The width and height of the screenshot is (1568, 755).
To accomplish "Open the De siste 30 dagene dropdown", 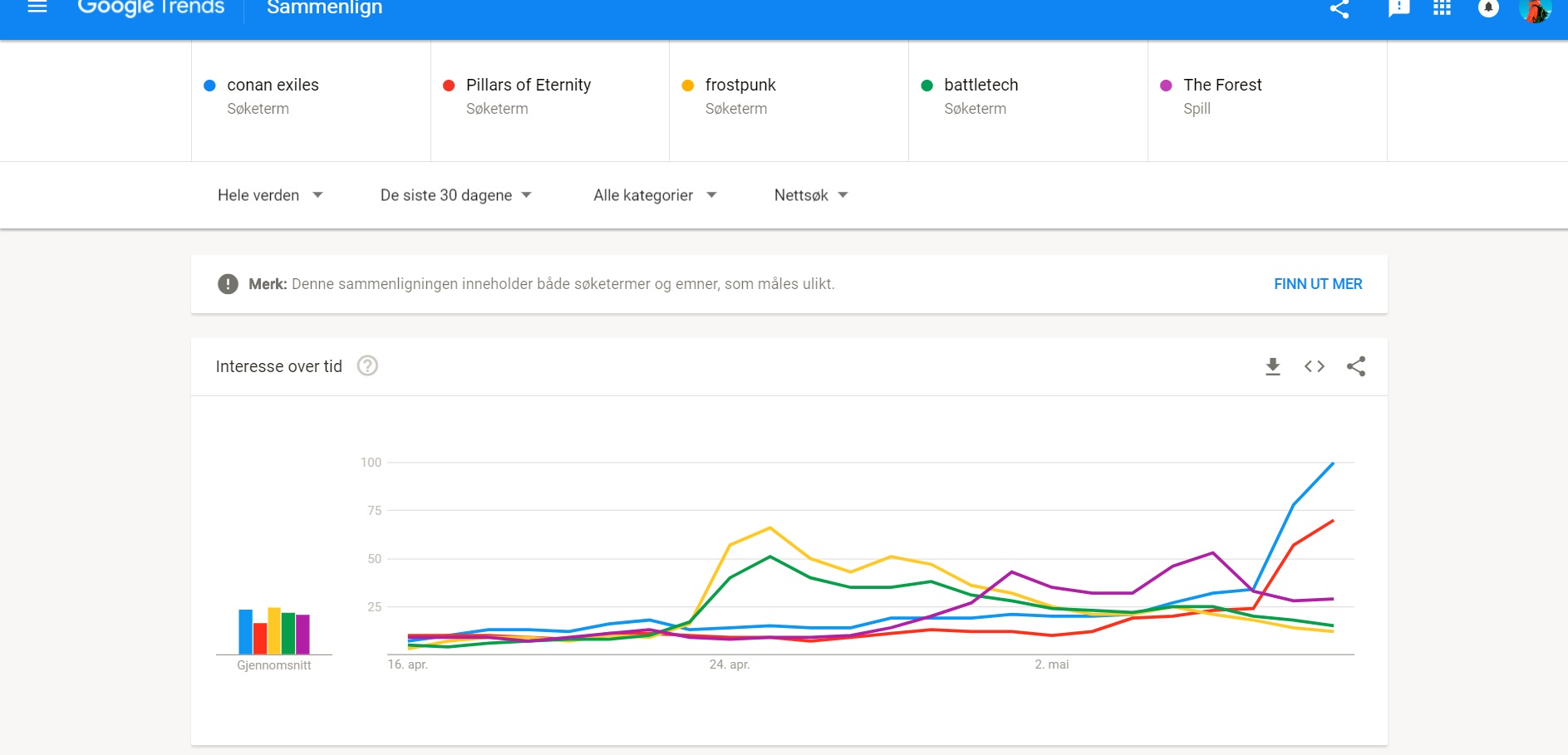I will click(x=455, y=195).
